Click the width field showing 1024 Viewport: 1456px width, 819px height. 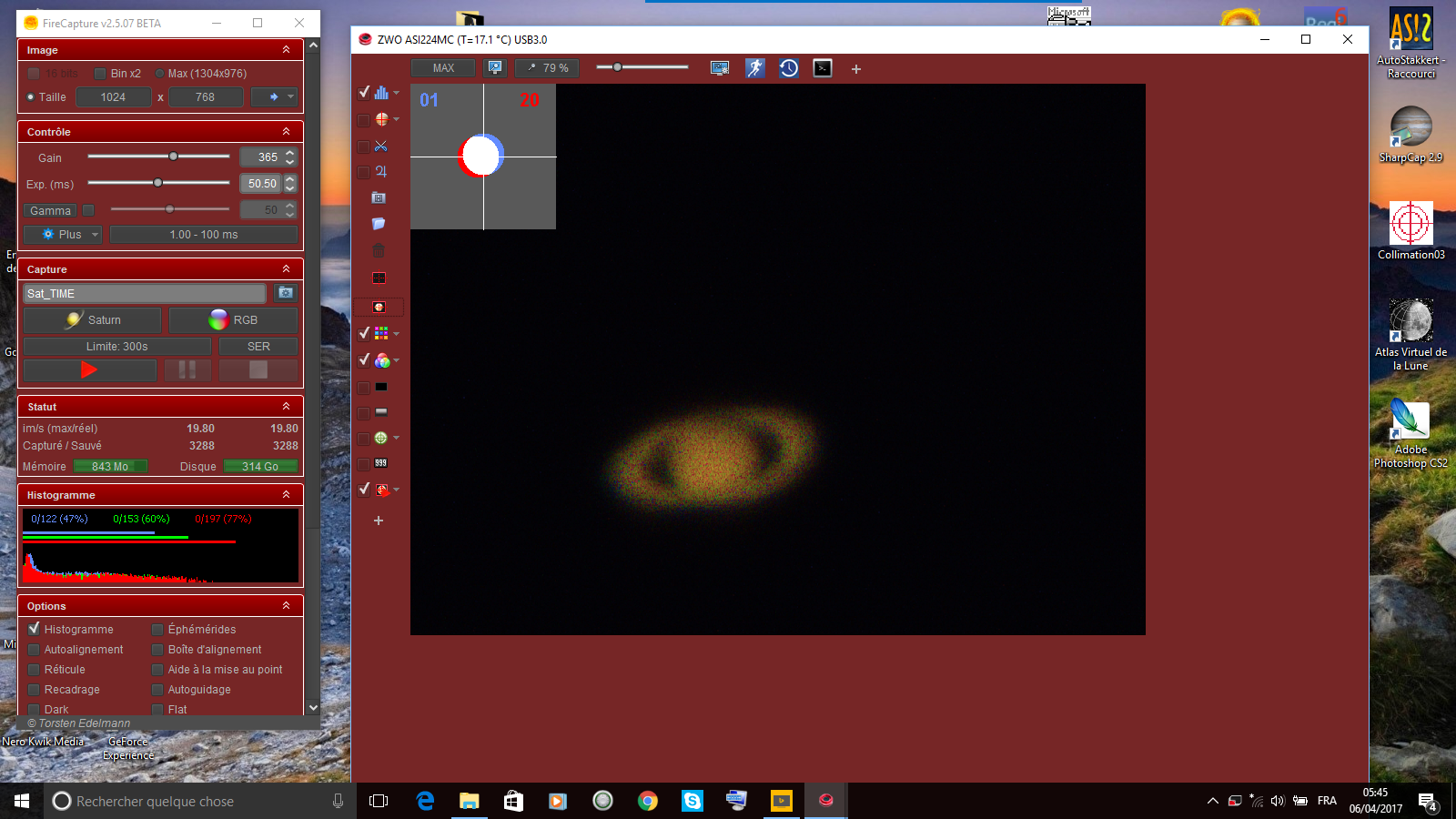tap(114, 97)
